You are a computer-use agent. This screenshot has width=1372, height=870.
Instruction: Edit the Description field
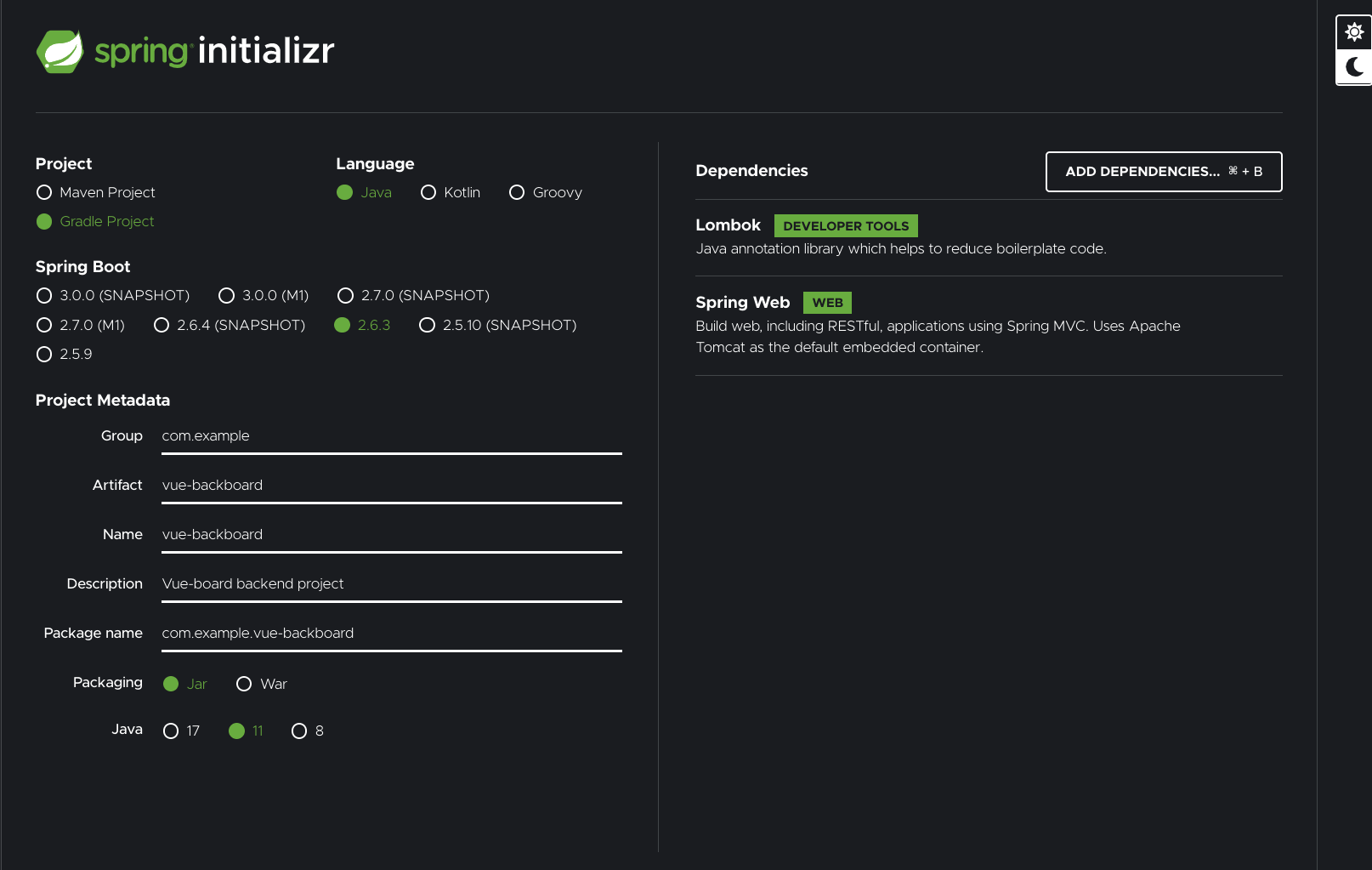(x=392, y=584)
